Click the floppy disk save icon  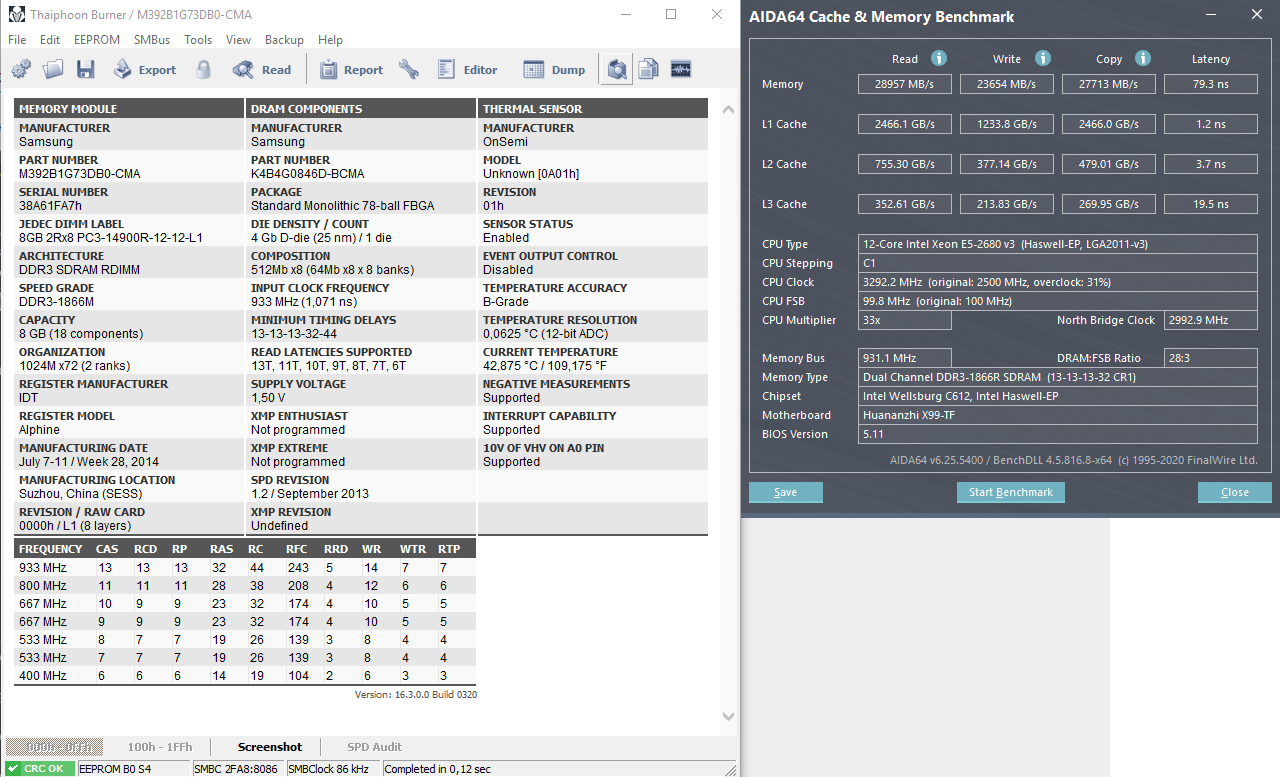[86, 70]
